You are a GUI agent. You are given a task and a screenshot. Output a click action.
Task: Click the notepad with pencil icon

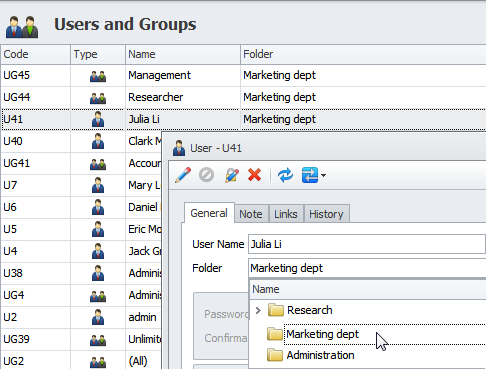tap(232, 175)
